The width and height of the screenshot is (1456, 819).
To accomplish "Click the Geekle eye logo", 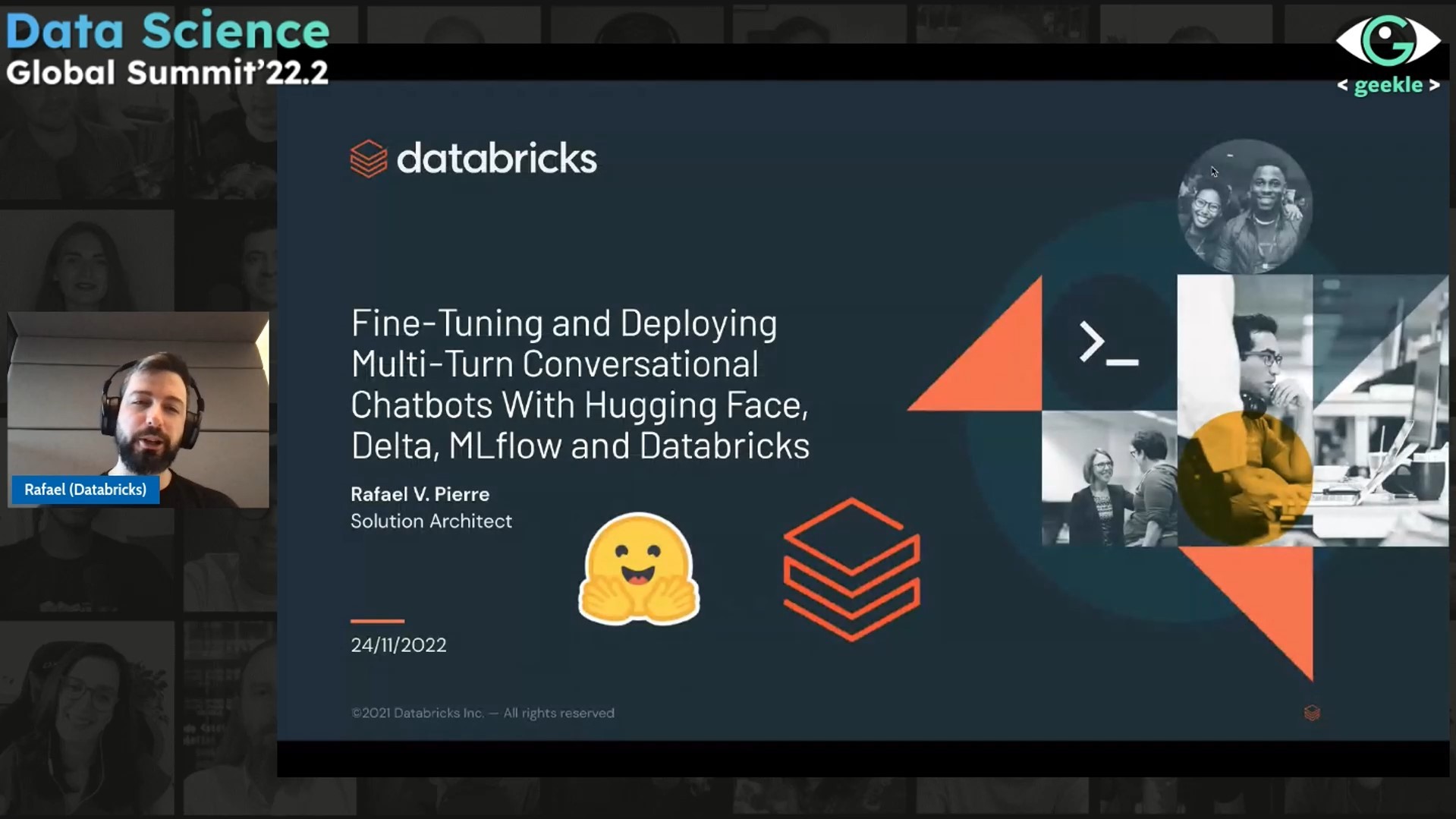I will click(1388, 41).
